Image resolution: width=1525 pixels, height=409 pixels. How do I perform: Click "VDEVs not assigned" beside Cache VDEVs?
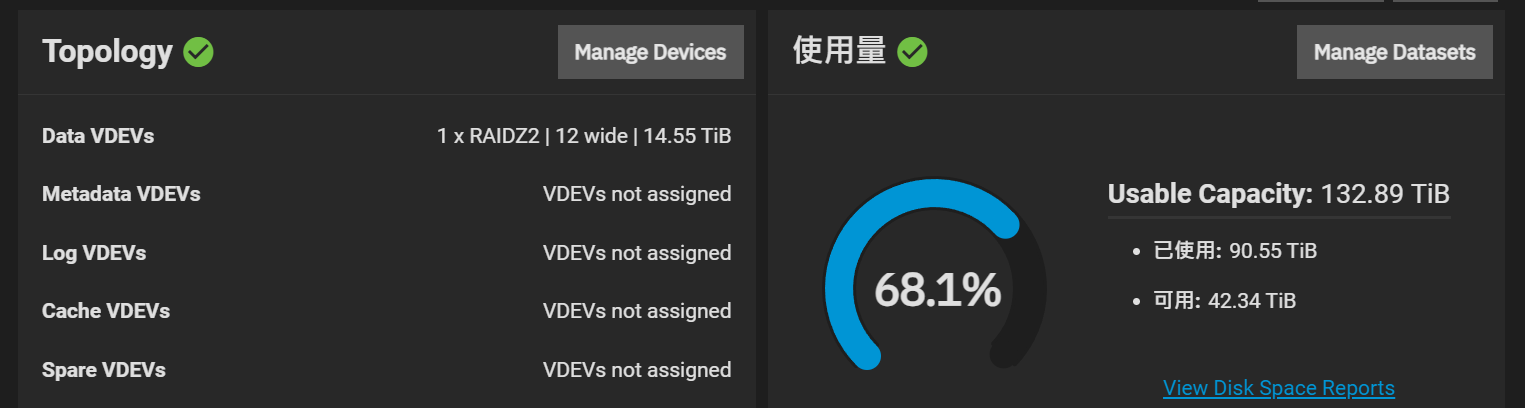pyautogui.click(x=636, y=311)
